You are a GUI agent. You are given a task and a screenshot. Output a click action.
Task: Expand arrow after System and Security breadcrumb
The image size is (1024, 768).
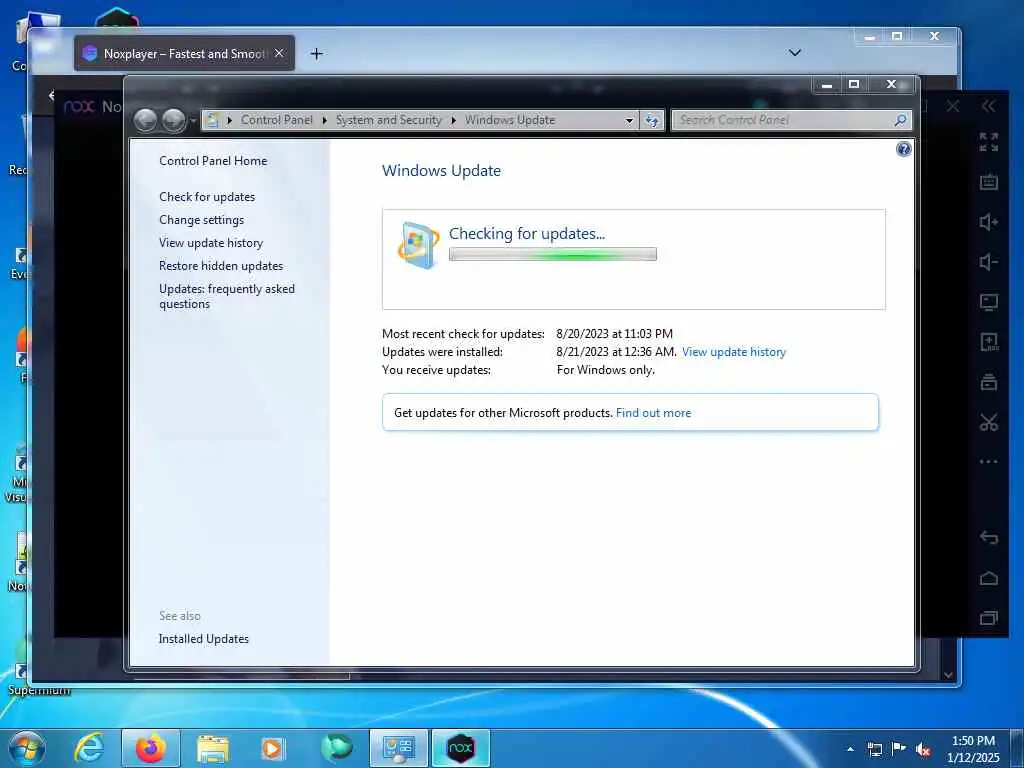[x=453, y=120]
